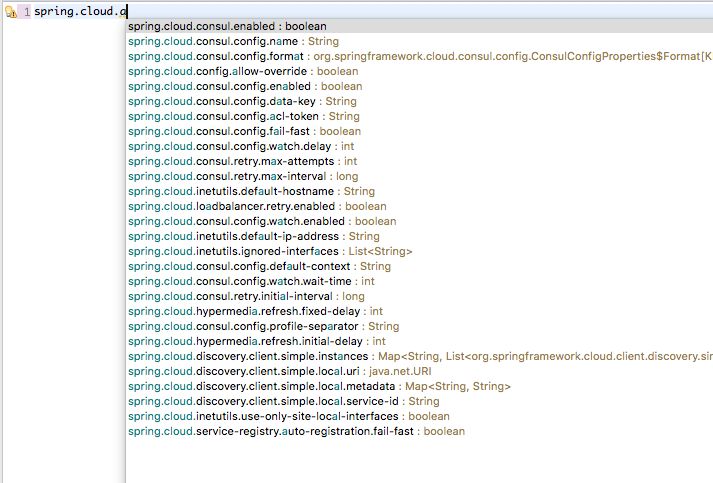Select spring.cloud.discovery.client.simple.local.service-id proposal
The image size is (713, 483).
click(x=419, y=402)
